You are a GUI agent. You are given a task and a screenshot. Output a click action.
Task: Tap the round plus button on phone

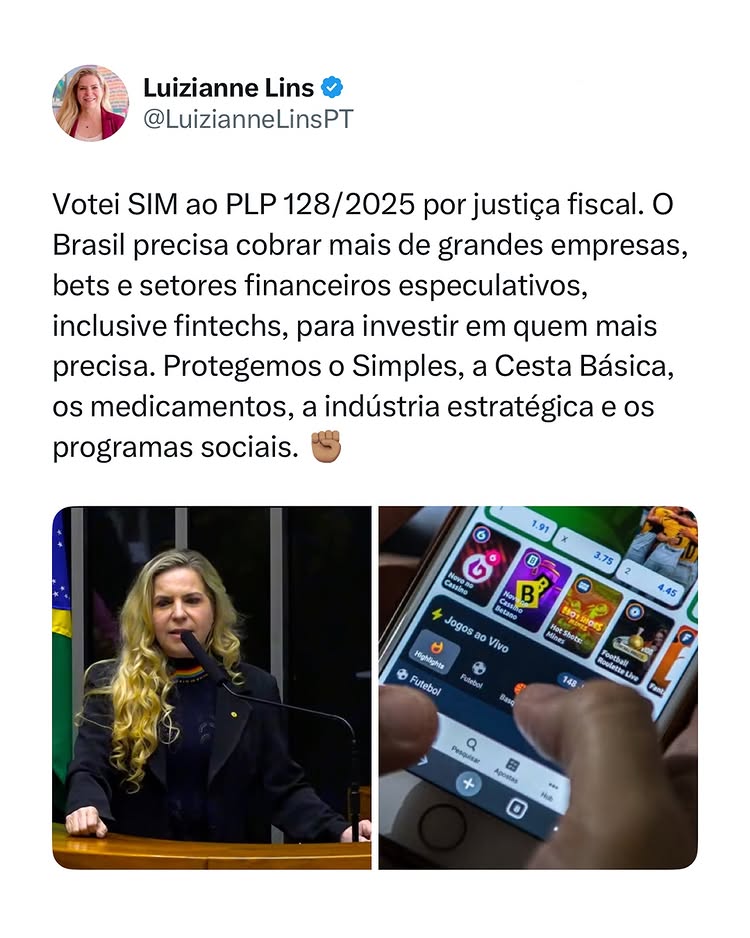(x=468, y=784)
